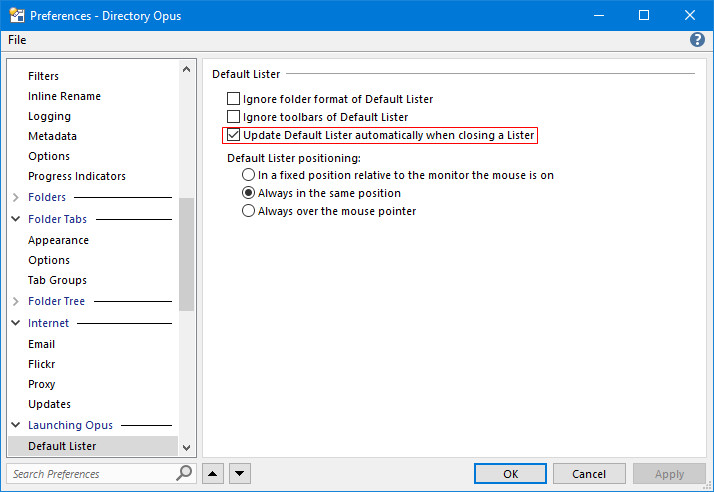
Task: Click the search magnifier icon
Action: [x=184, y=473]
